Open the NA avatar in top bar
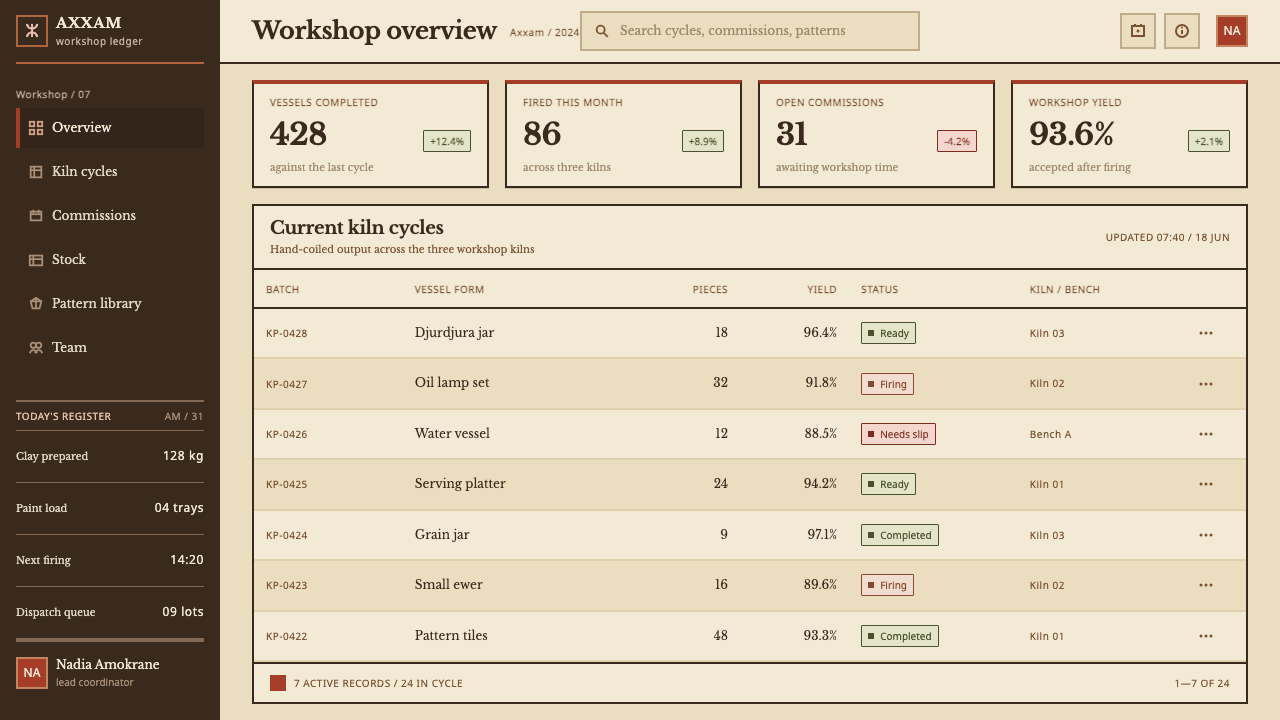 (1232, 31)
